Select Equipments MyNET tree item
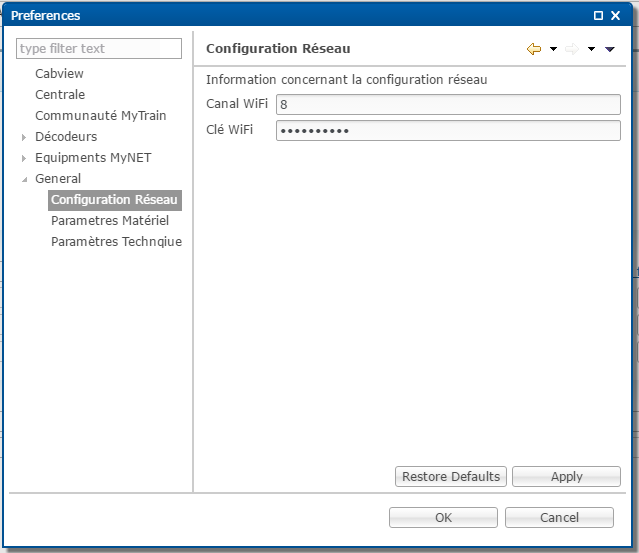Screen dimensions: 639x553 pos(93,158)
